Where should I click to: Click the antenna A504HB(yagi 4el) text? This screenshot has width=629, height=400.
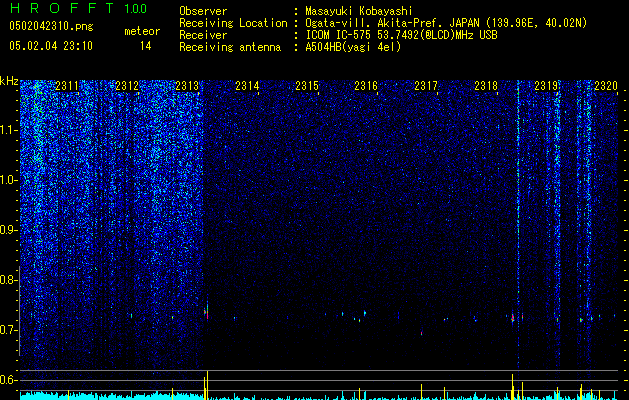[353, 47]
